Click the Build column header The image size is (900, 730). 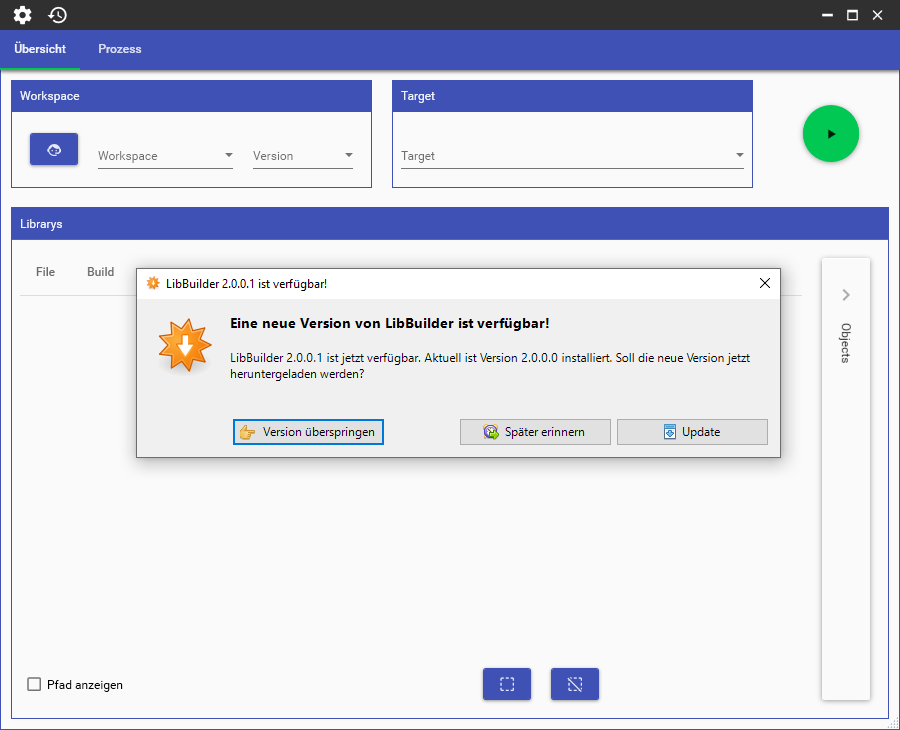100,272
